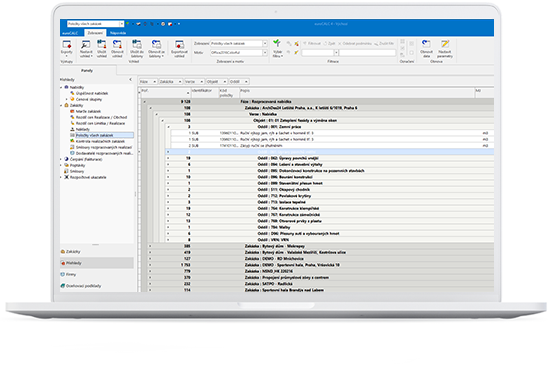The image size is (550, 382).
Task: Click the Popis column header
Action: click(357, 93)
